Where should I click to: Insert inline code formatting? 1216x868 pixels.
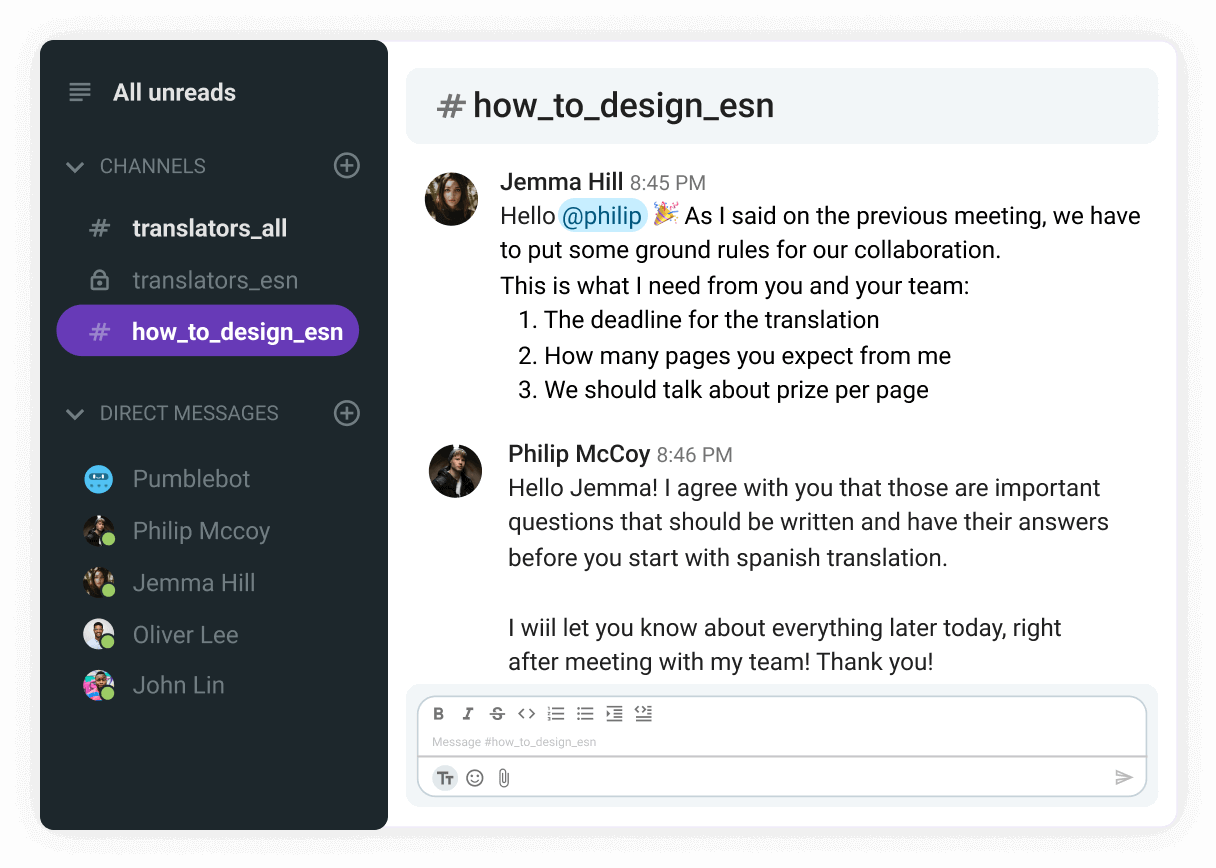coord(526,714)
